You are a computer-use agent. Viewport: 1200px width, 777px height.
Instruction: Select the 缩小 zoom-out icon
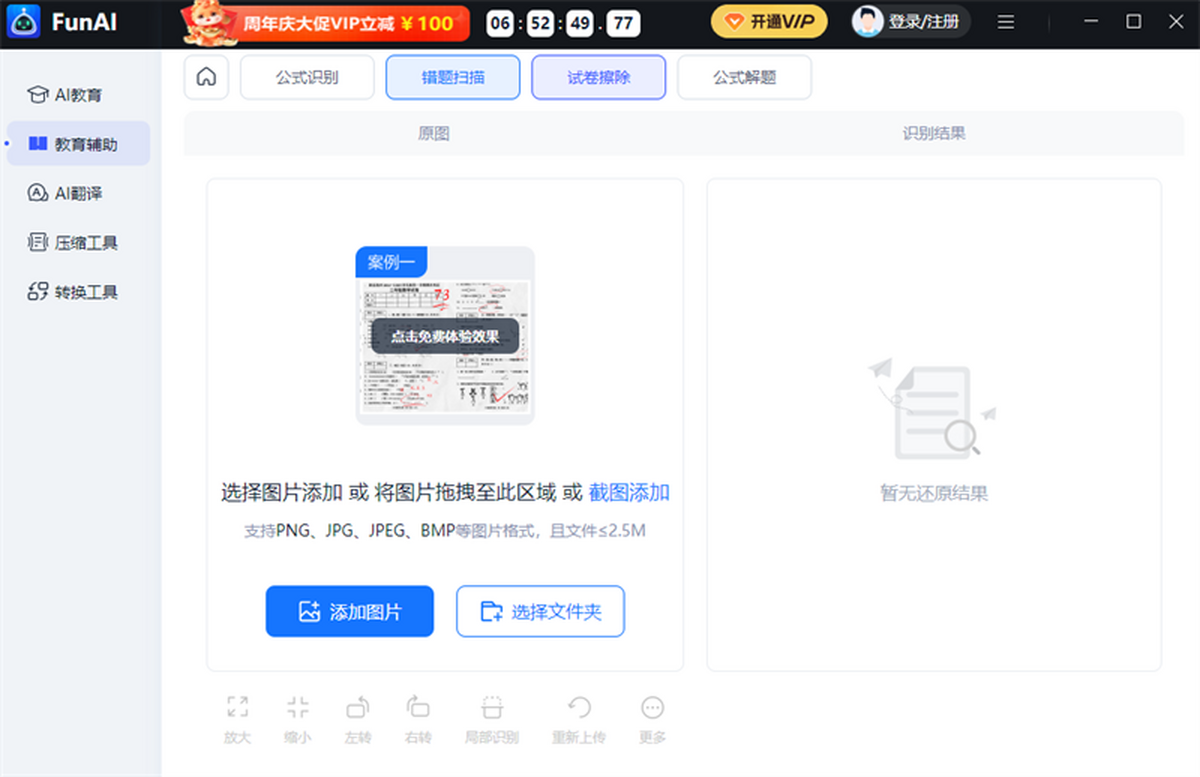point(297,708)
